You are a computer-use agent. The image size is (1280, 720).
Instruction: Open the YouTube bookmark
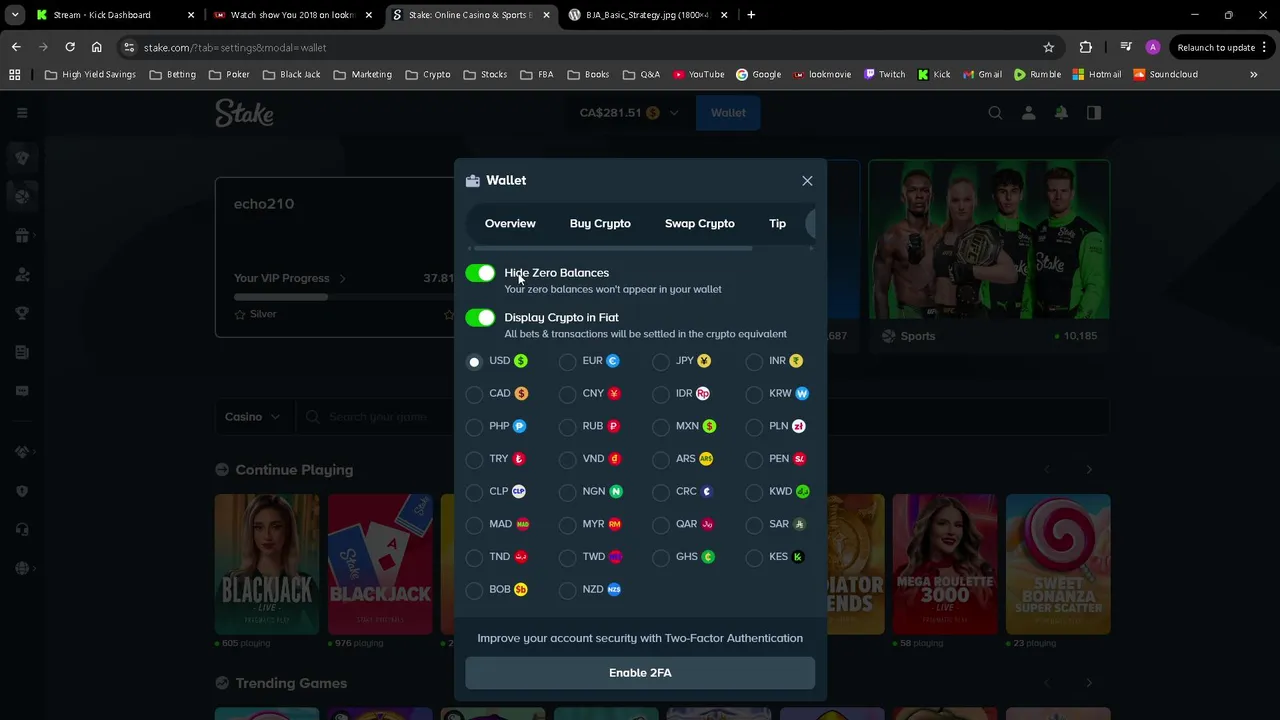(698, 74)
